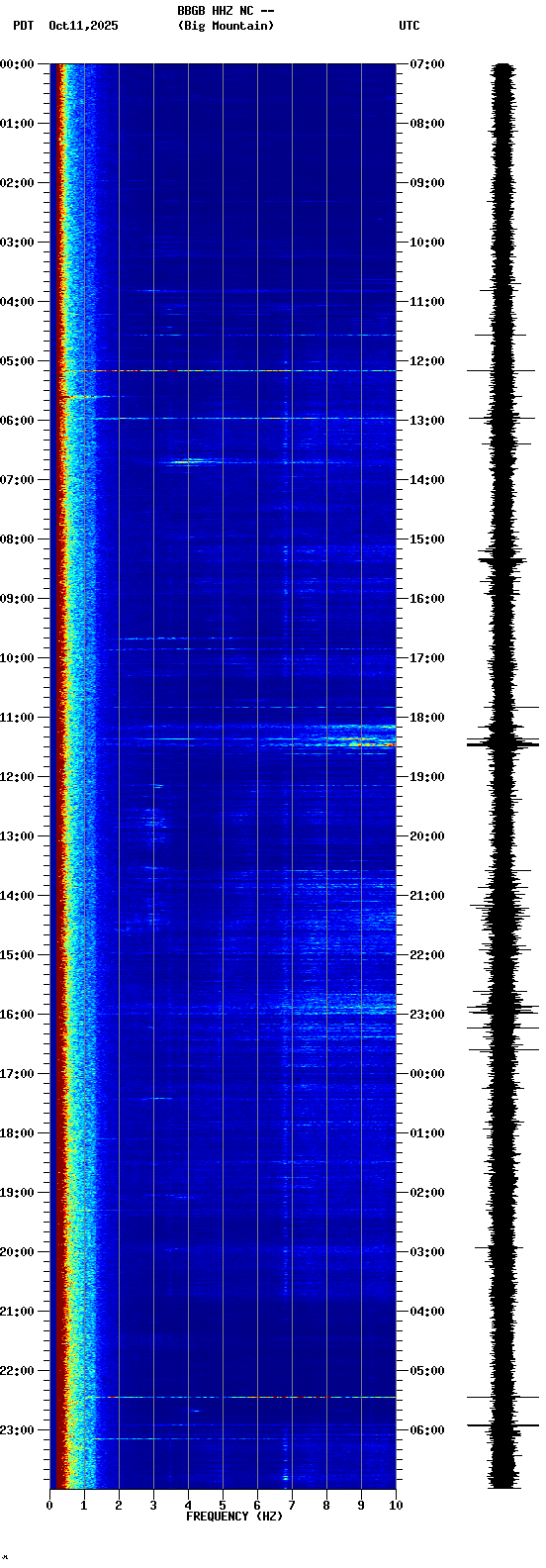Click the large waveform spike near 18:25 UTC
Image resolution: width=546 pixels, height=1568 pixels.
[503, 743]
